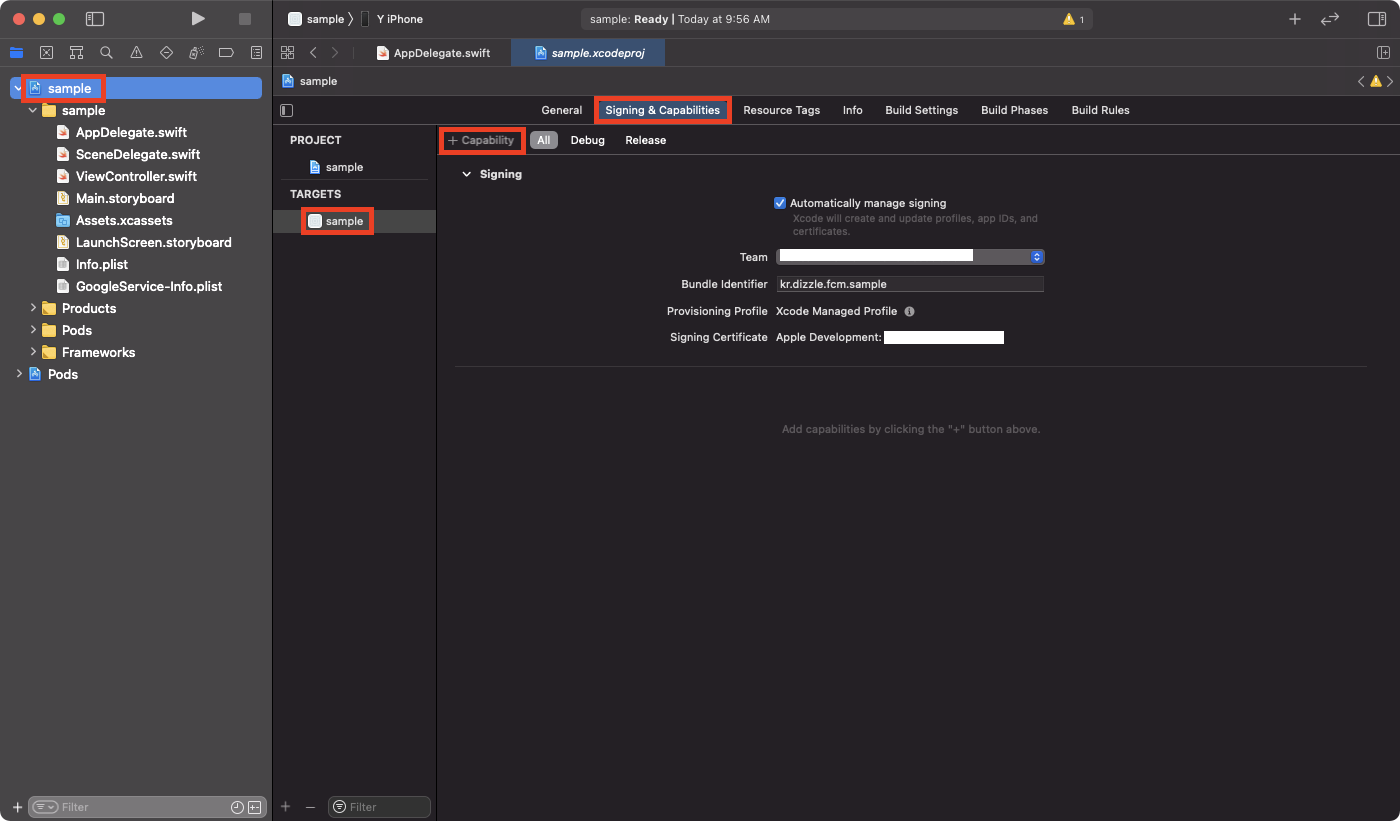1400x821 pixels.
Task: Jump to previous issue arrow in jump bar
Action: 1360,81
